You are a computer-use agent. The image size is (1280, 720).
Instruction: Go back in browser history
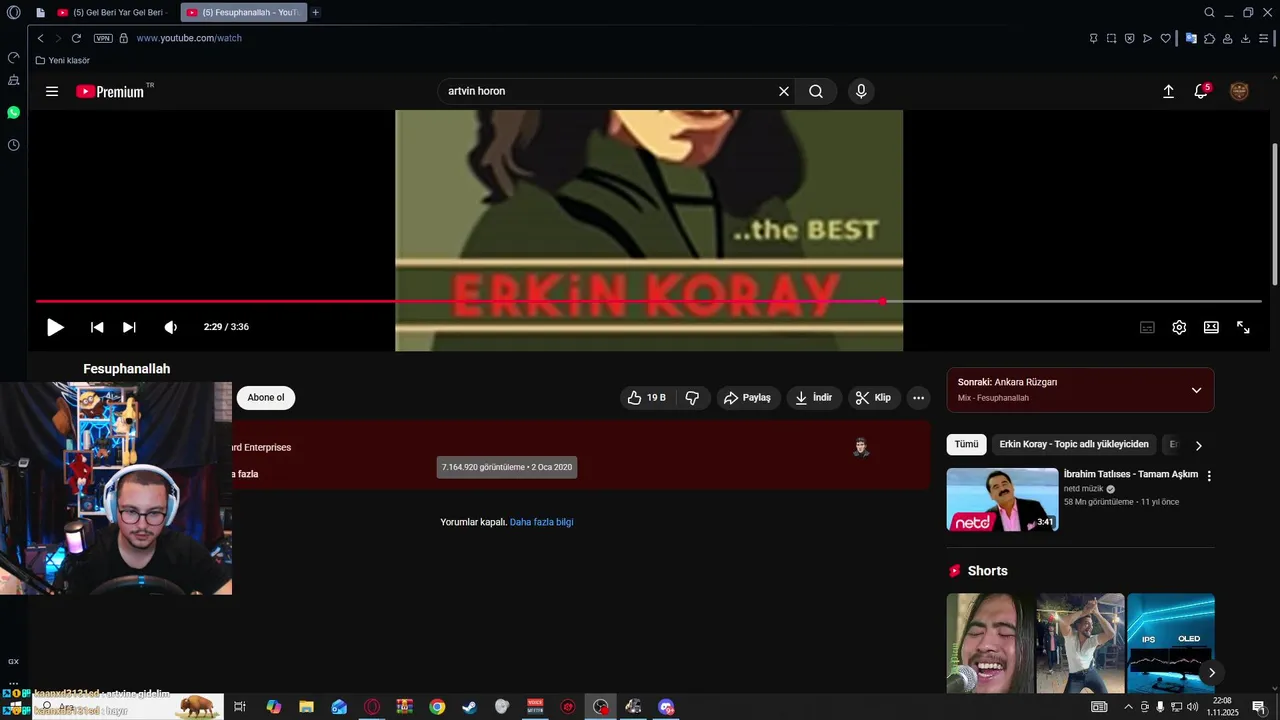40,38
